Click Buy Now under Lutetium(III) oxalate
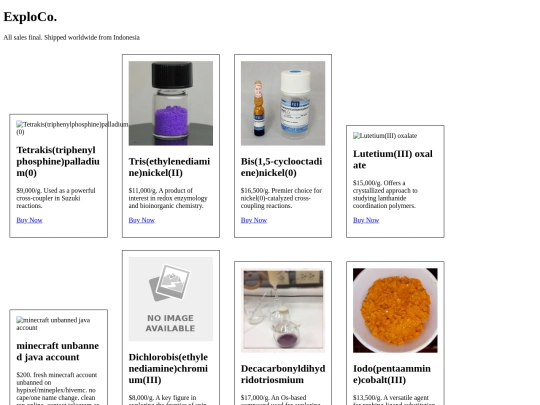This screenshot has height=405, width=540. pos(366,220)
